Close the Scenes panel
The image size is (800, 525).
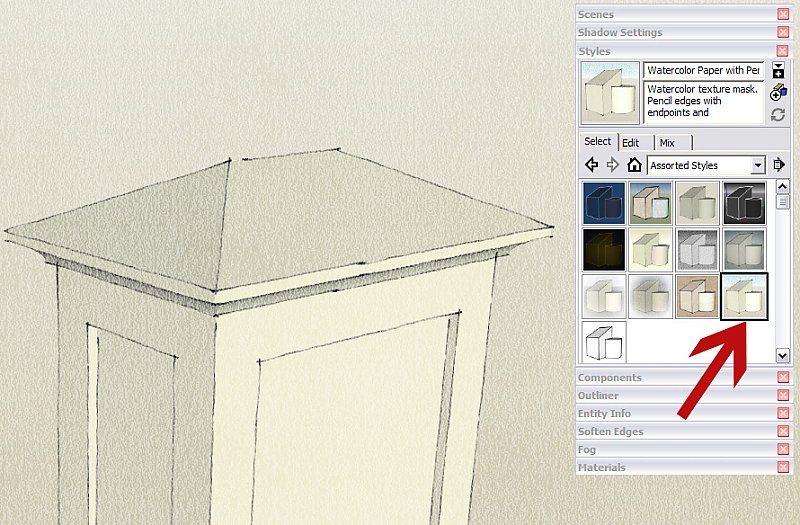783,14
